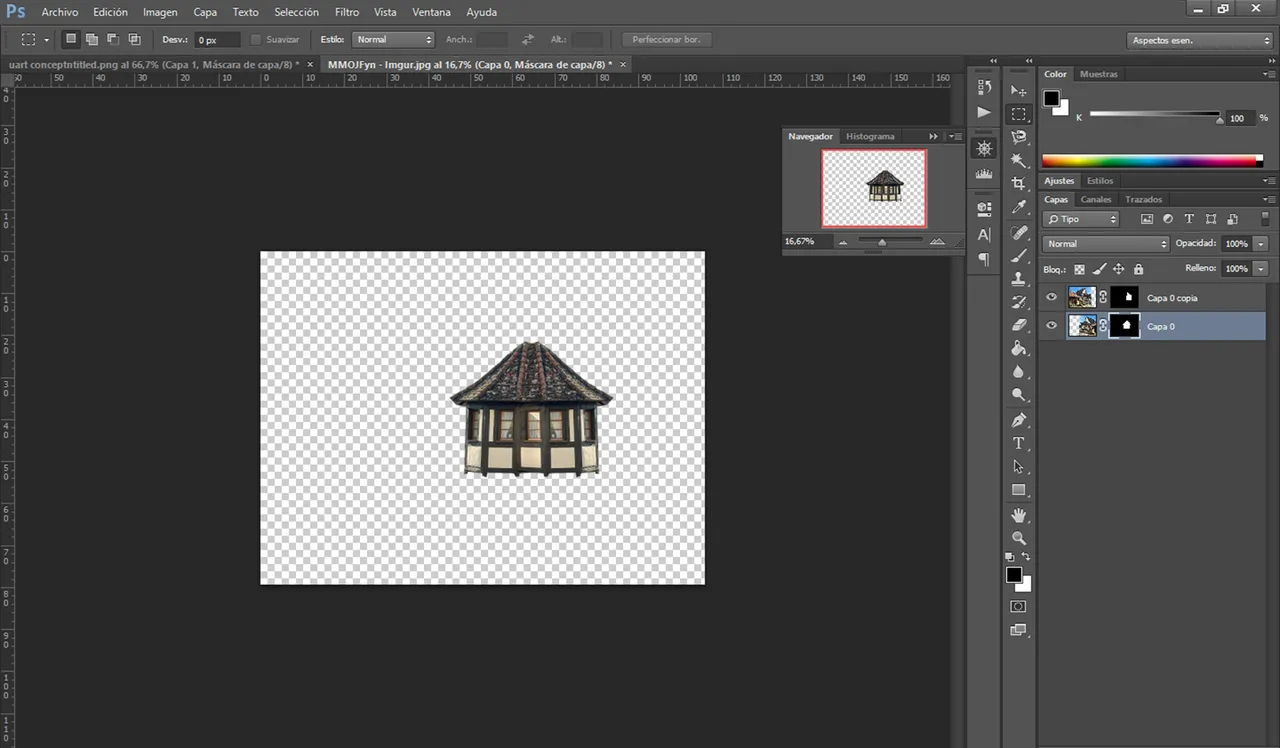Open the Navigator panel wheel icon
Image resolution: width=1280 pixels, height=748 pixels.
tap(984, 148)
